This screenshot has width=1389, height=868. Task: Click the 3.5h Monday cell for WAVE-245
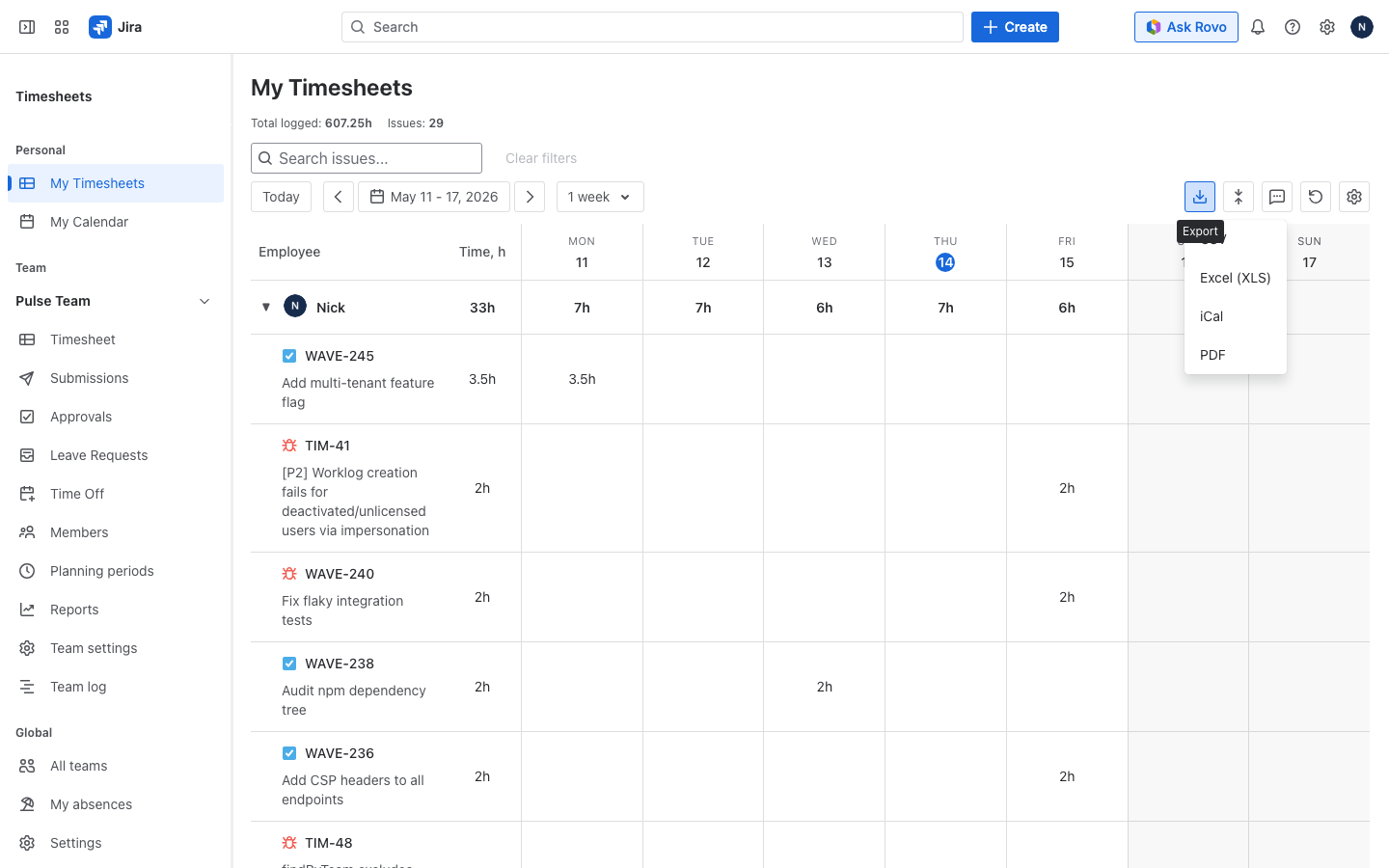point(582,379)
